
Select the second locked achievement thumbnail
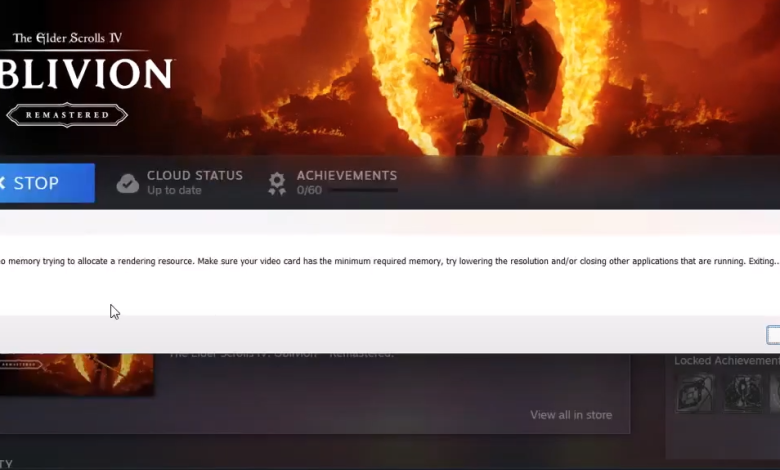(x=743, y=393)
